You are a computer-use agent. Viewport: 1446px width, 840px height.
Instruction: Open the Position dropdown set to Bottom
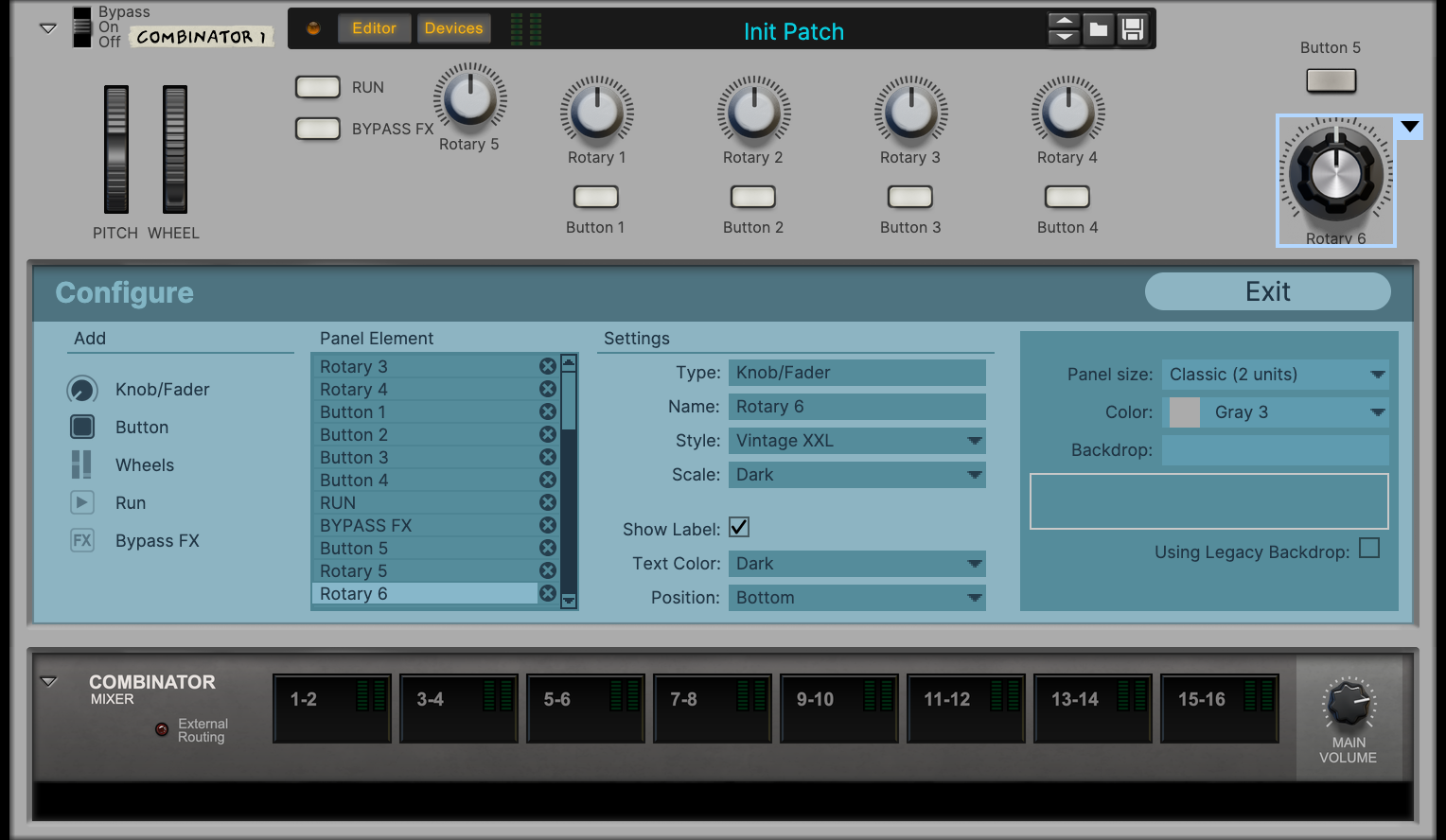pos(856,598)
